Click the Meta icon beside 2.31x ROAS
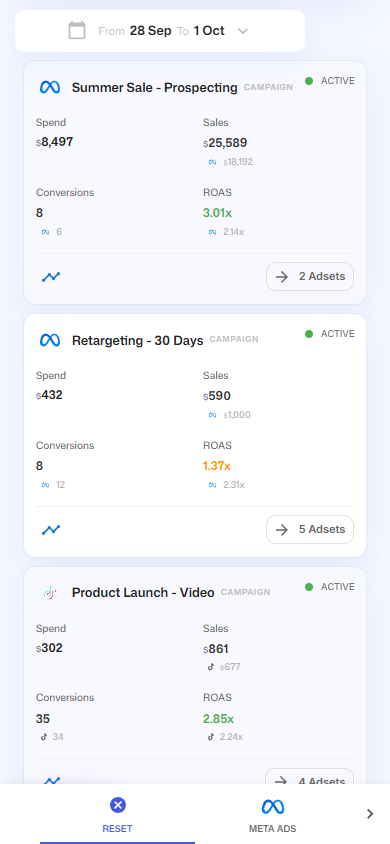Screen dimensions: 390x844 (212, 485)
